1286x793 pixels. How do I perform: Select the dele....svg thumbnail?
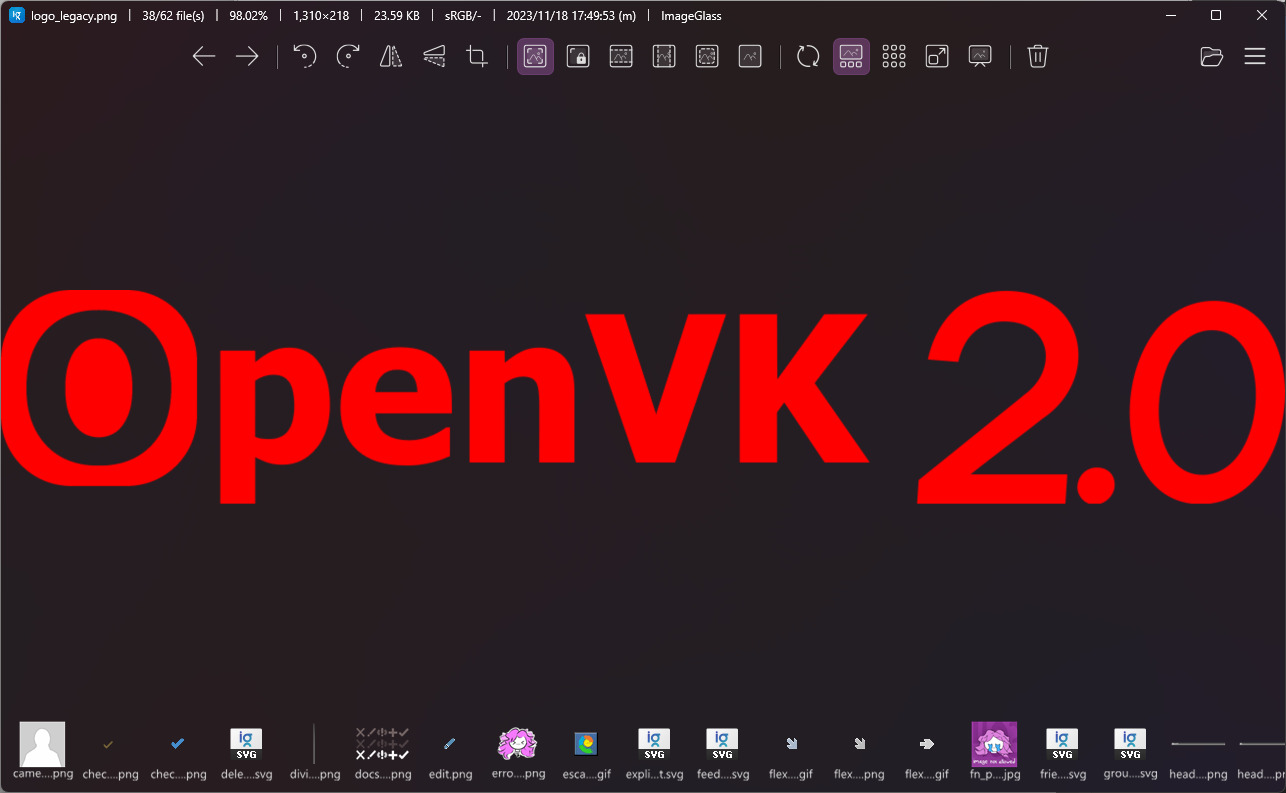coord(246,750)
